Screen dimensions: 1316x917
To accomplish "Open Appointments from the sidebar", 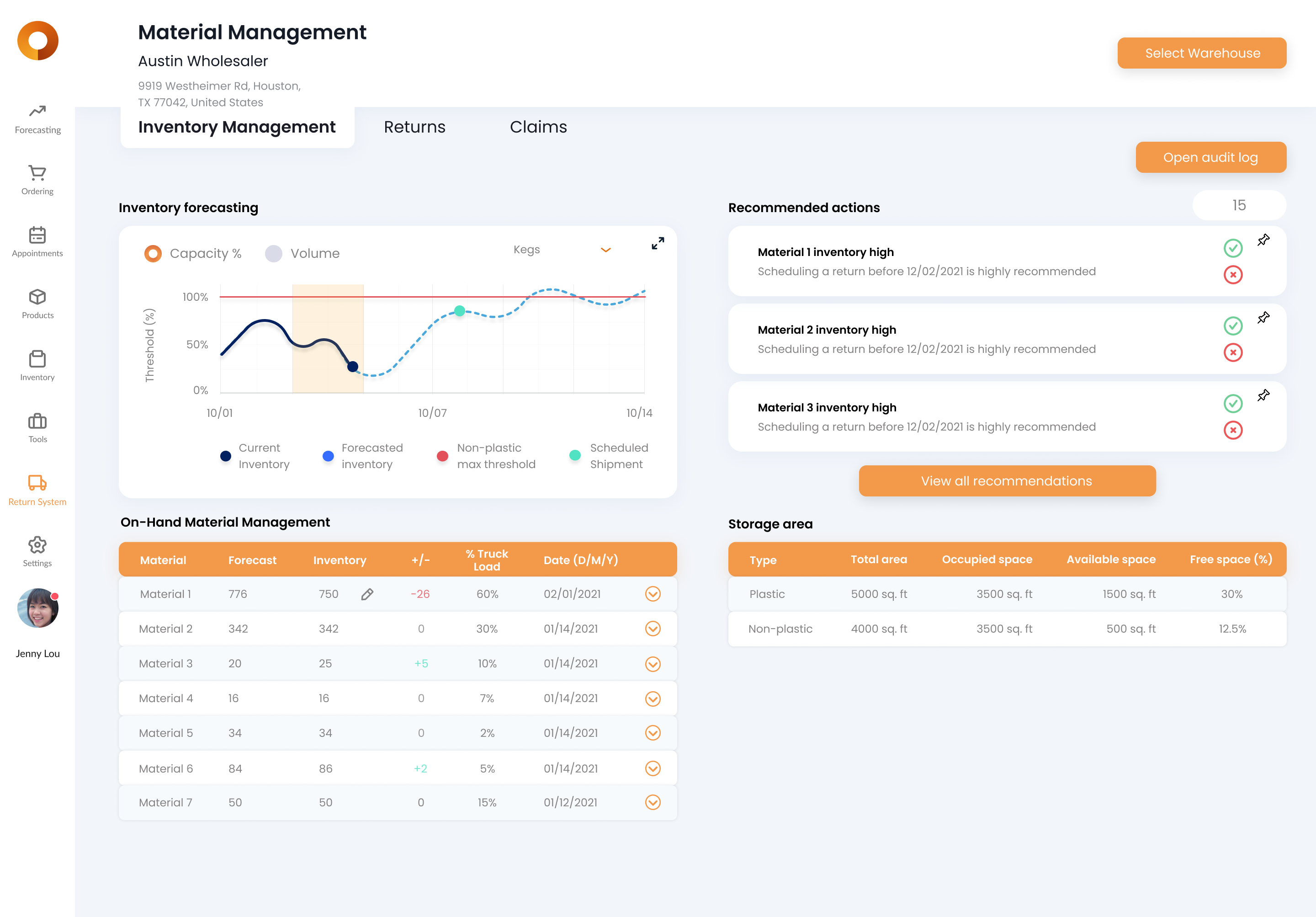I will click(37, 241).
